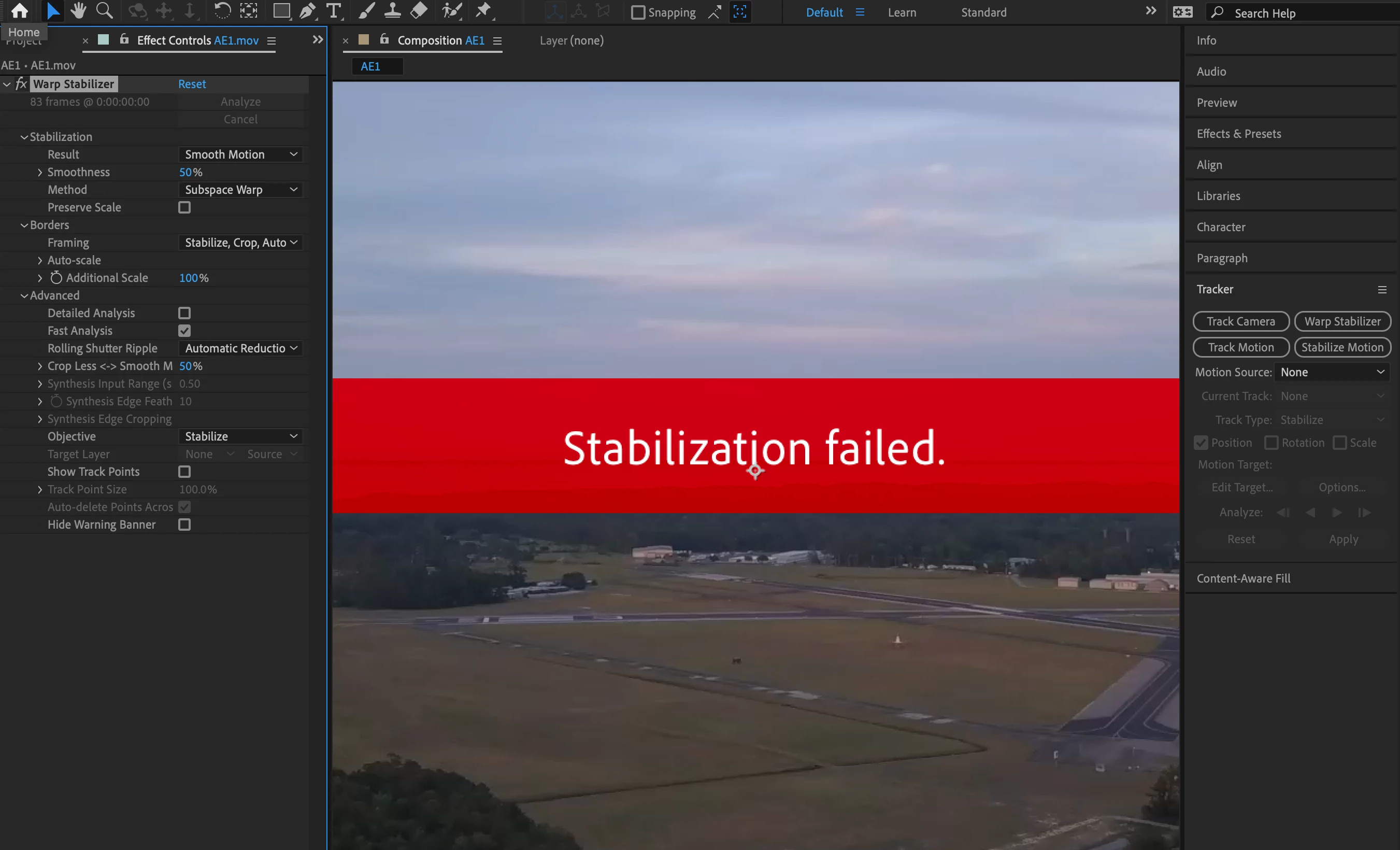Select the Zoom magnifier tool
Screen dimensions: 1400x850
point(104,11)
